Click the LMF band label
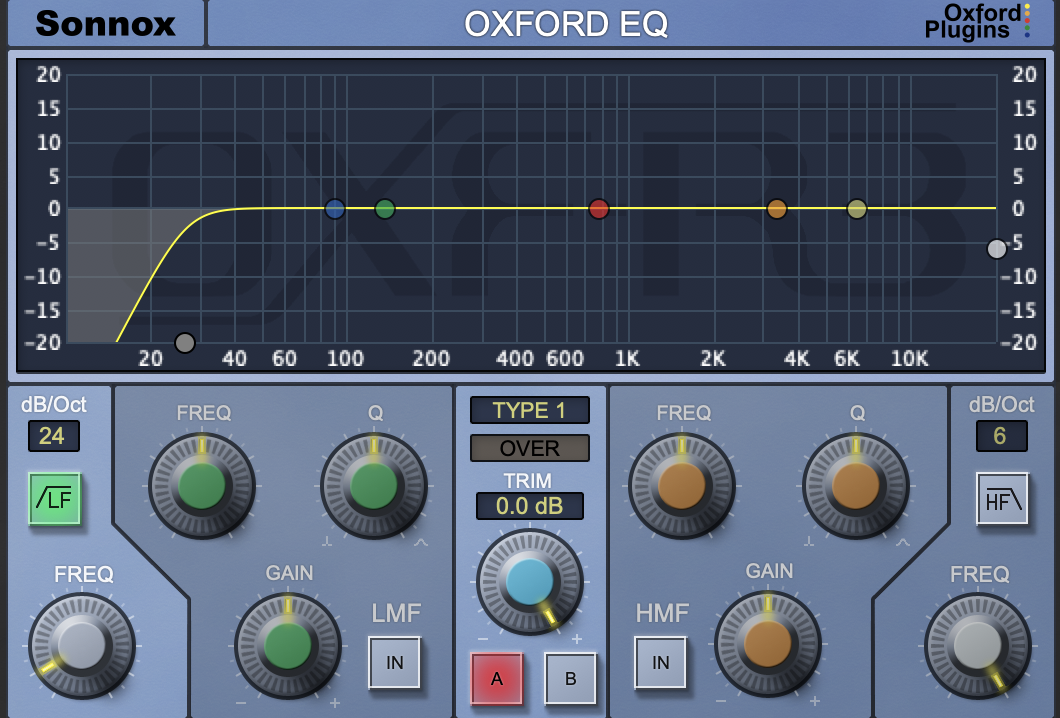This screenshot has height=718, width=1060. tap(396, 613)
